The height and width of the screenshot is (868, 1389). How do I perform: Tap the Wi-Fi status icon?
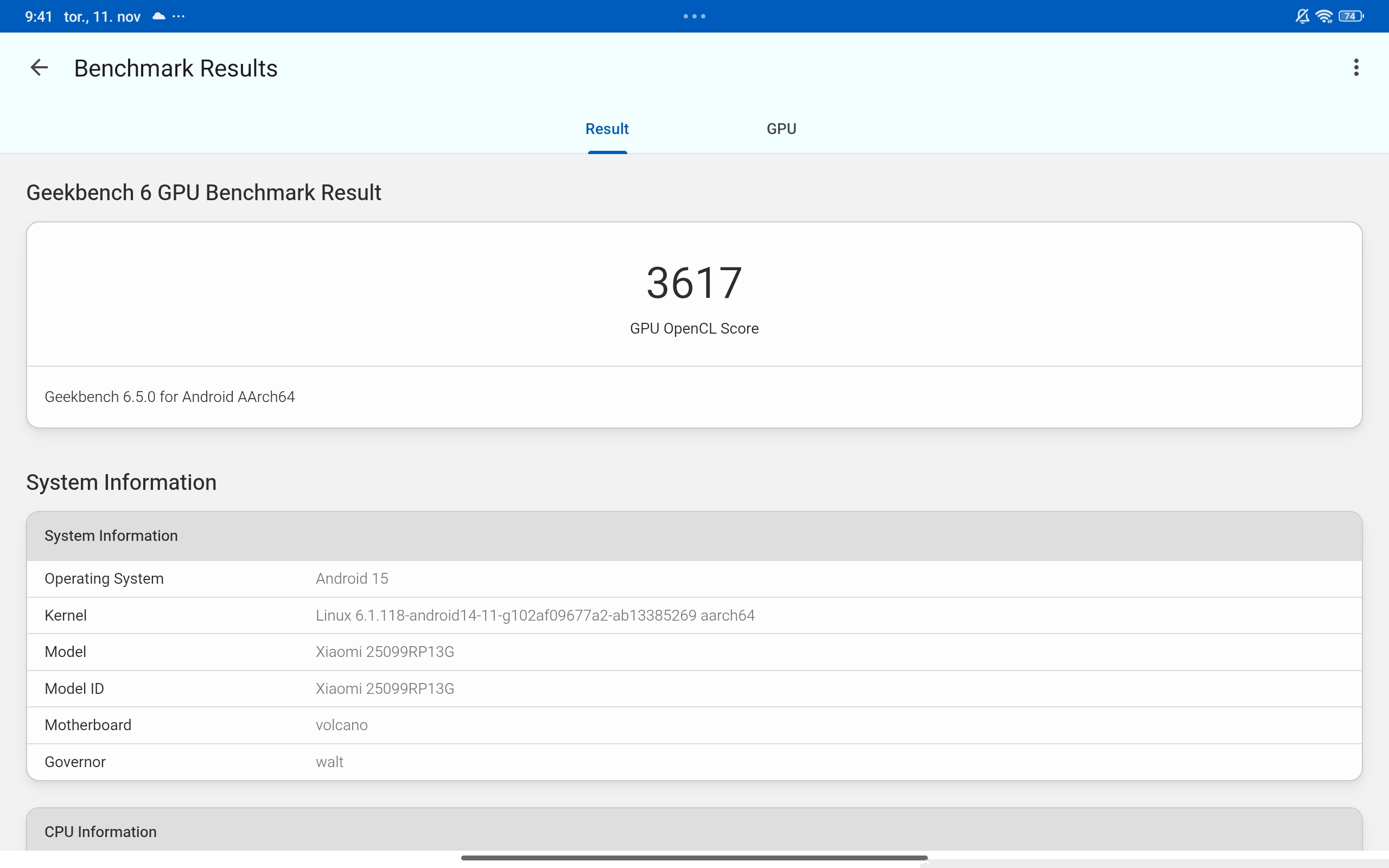(1324, 16)
